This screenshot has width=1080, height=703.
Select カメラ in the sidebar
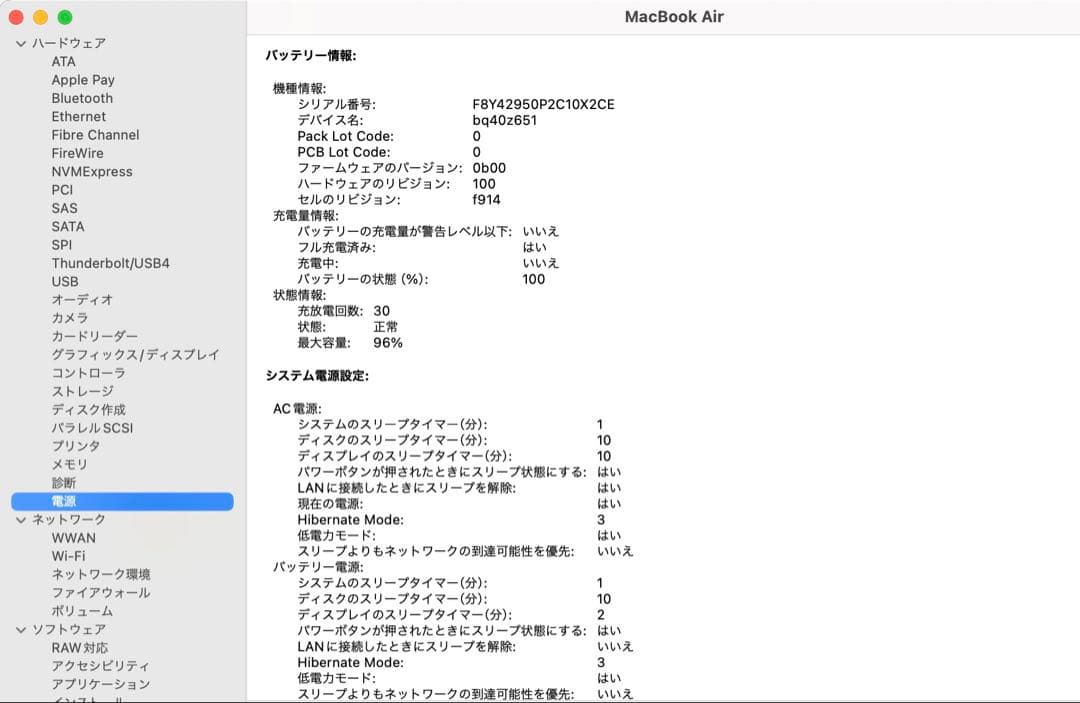[70, 318]
